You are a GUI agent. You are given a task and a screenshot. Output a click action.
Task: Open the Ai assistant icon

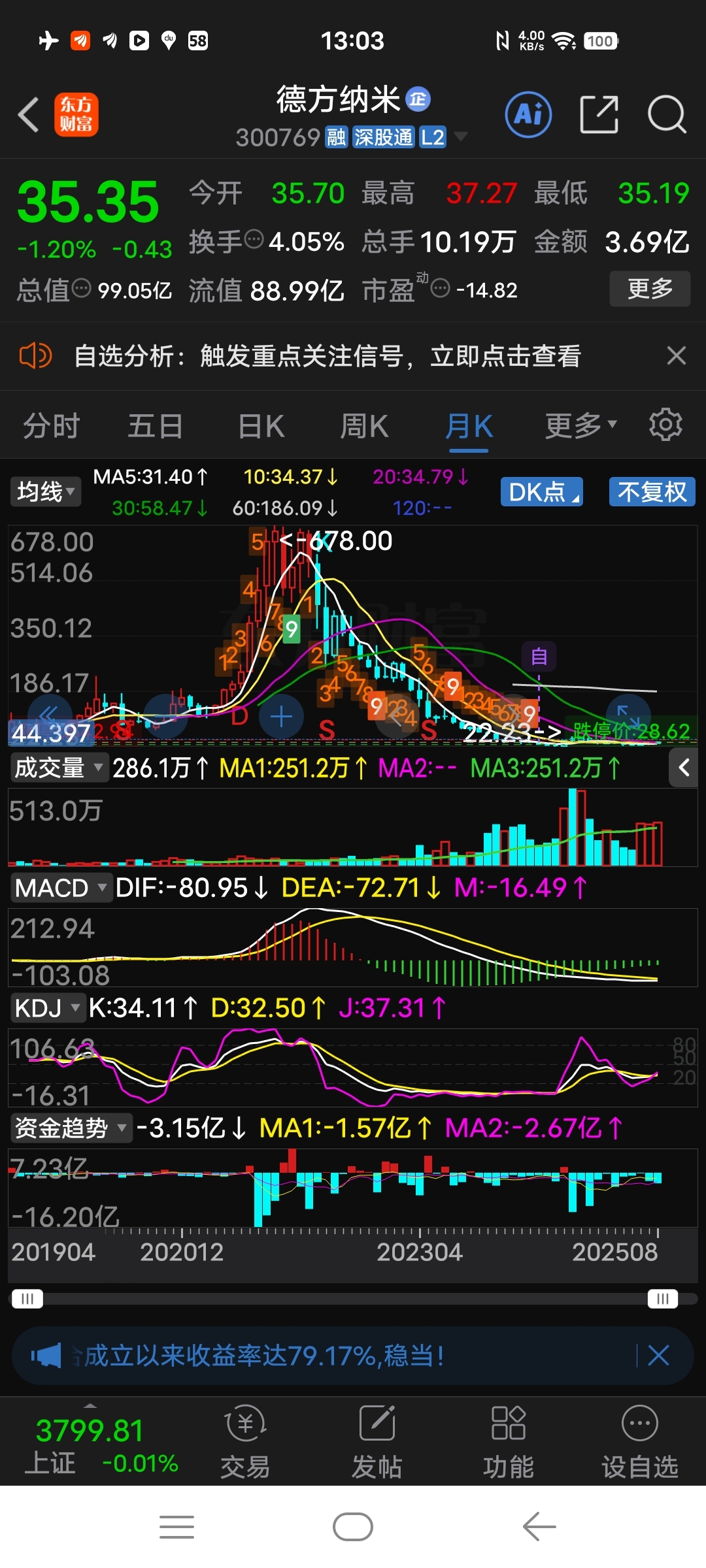528,115
